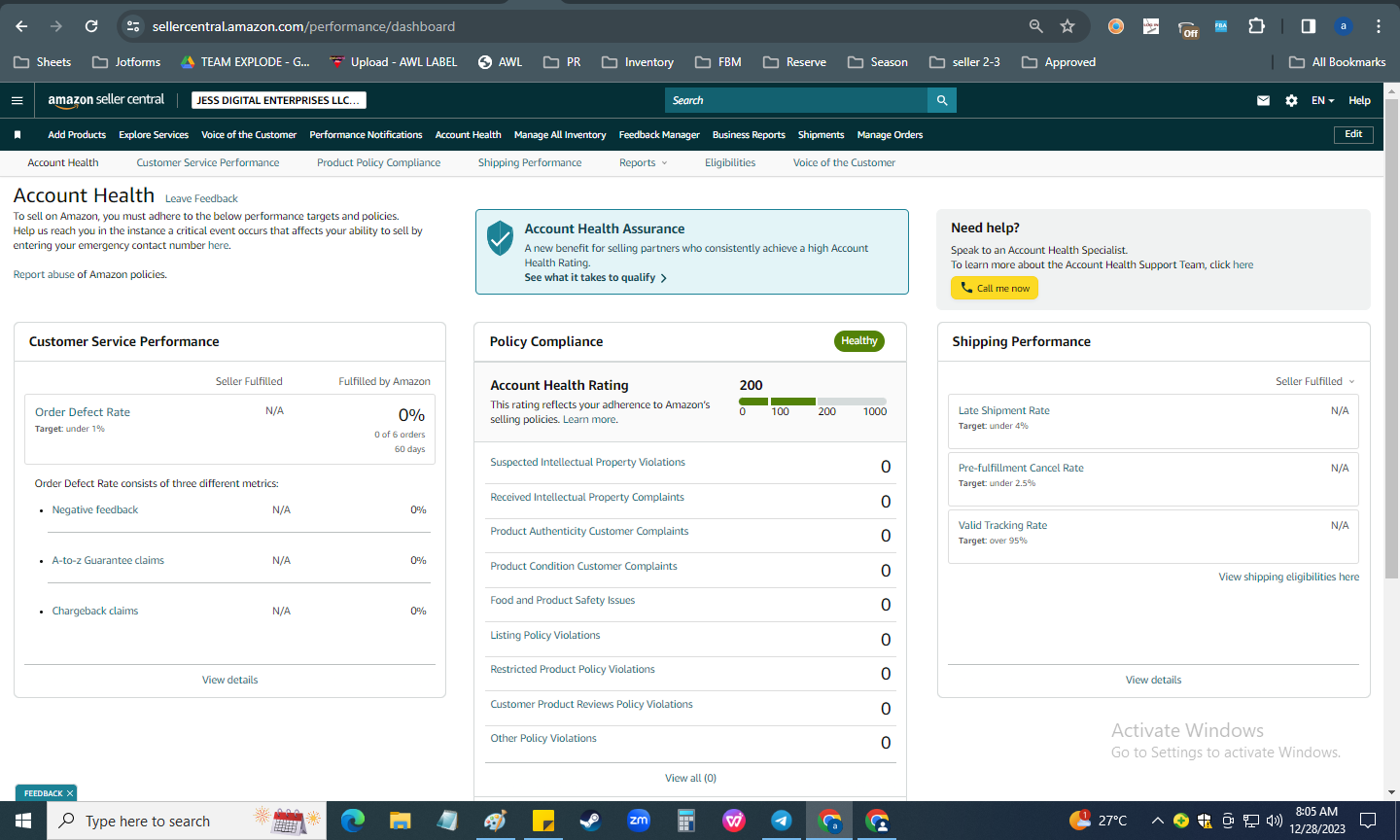This screenshot has width=1400, height=840.
Task: Open the Negative feedback link
Action: [95, 510]
